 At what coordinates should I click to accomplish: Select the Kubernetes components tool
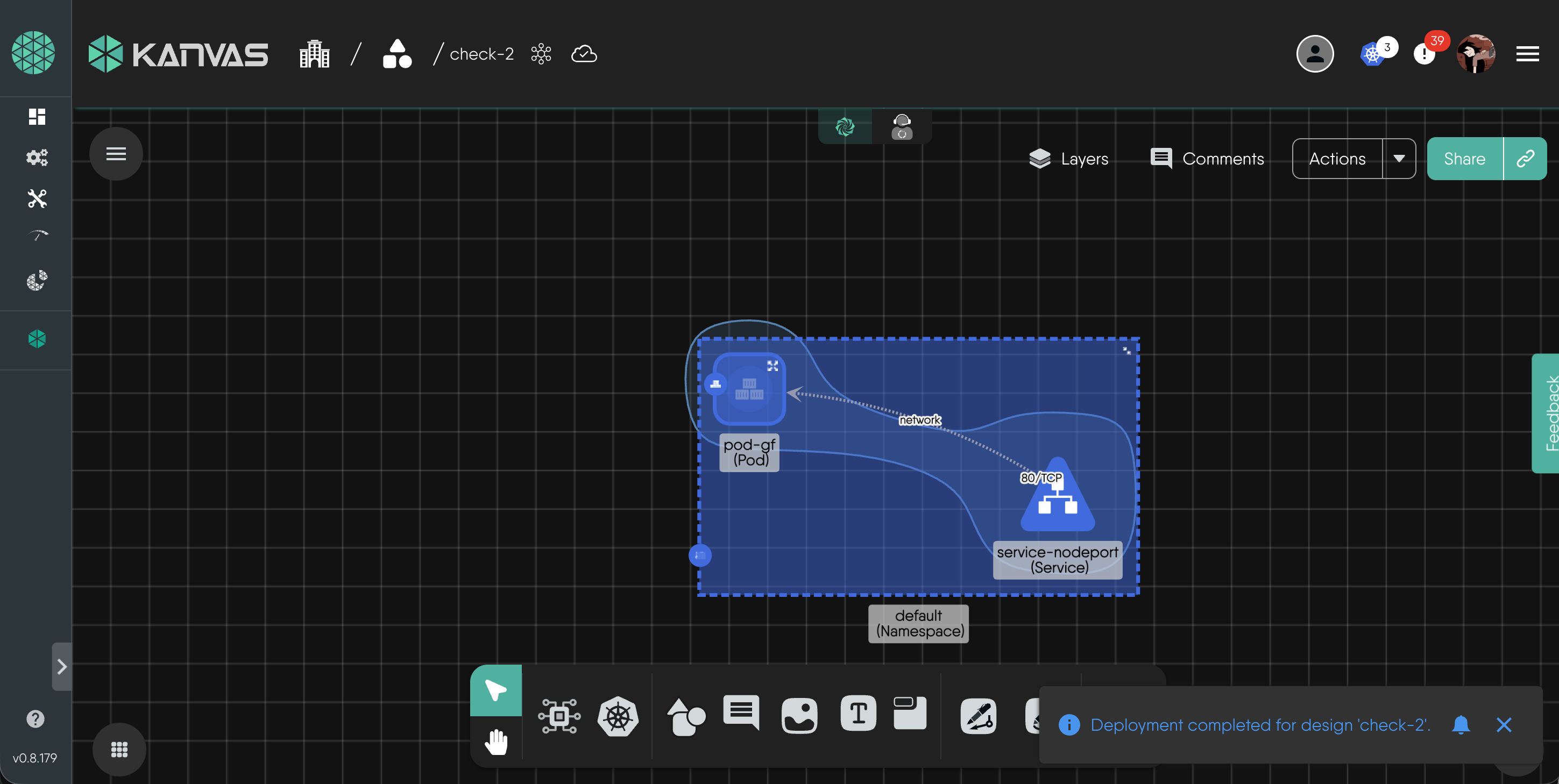point(618,717)
